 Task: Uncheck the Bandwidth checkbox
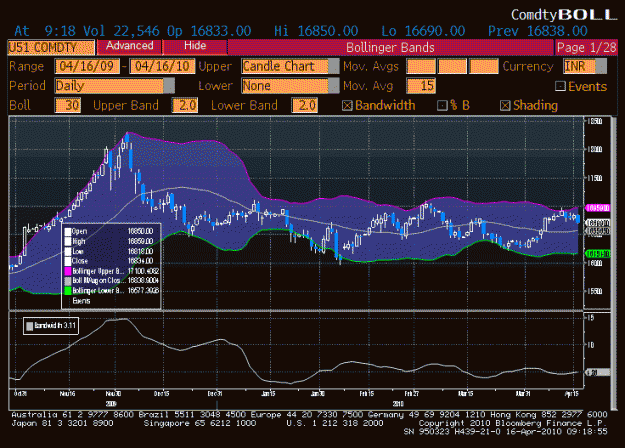[x=347, y=106]
